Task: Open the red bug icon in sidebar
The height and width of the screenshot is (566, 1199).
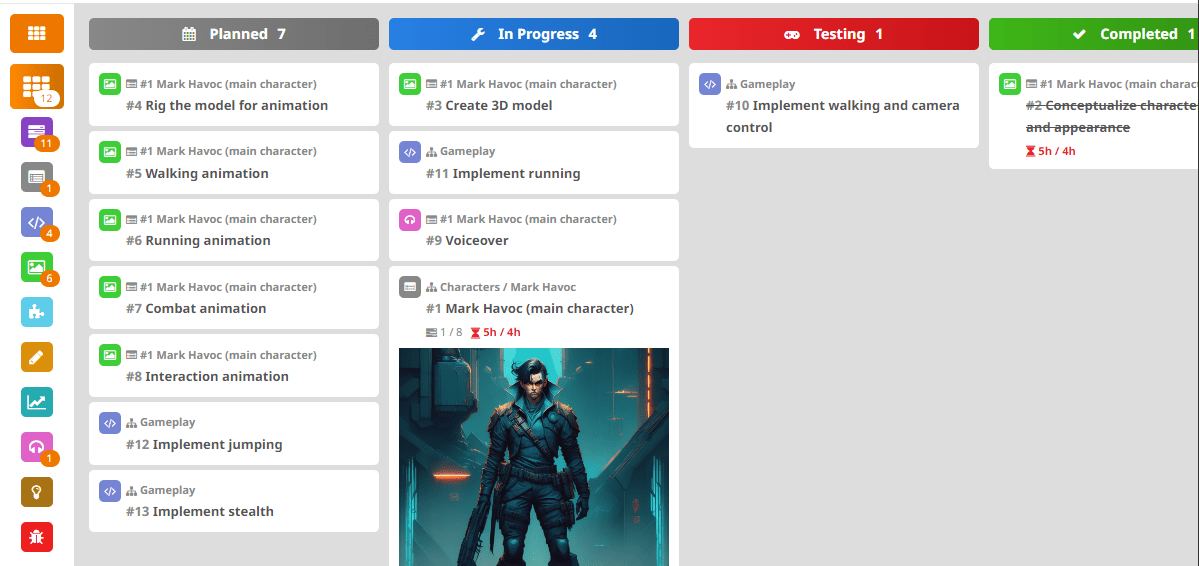Action: point(37,537)
